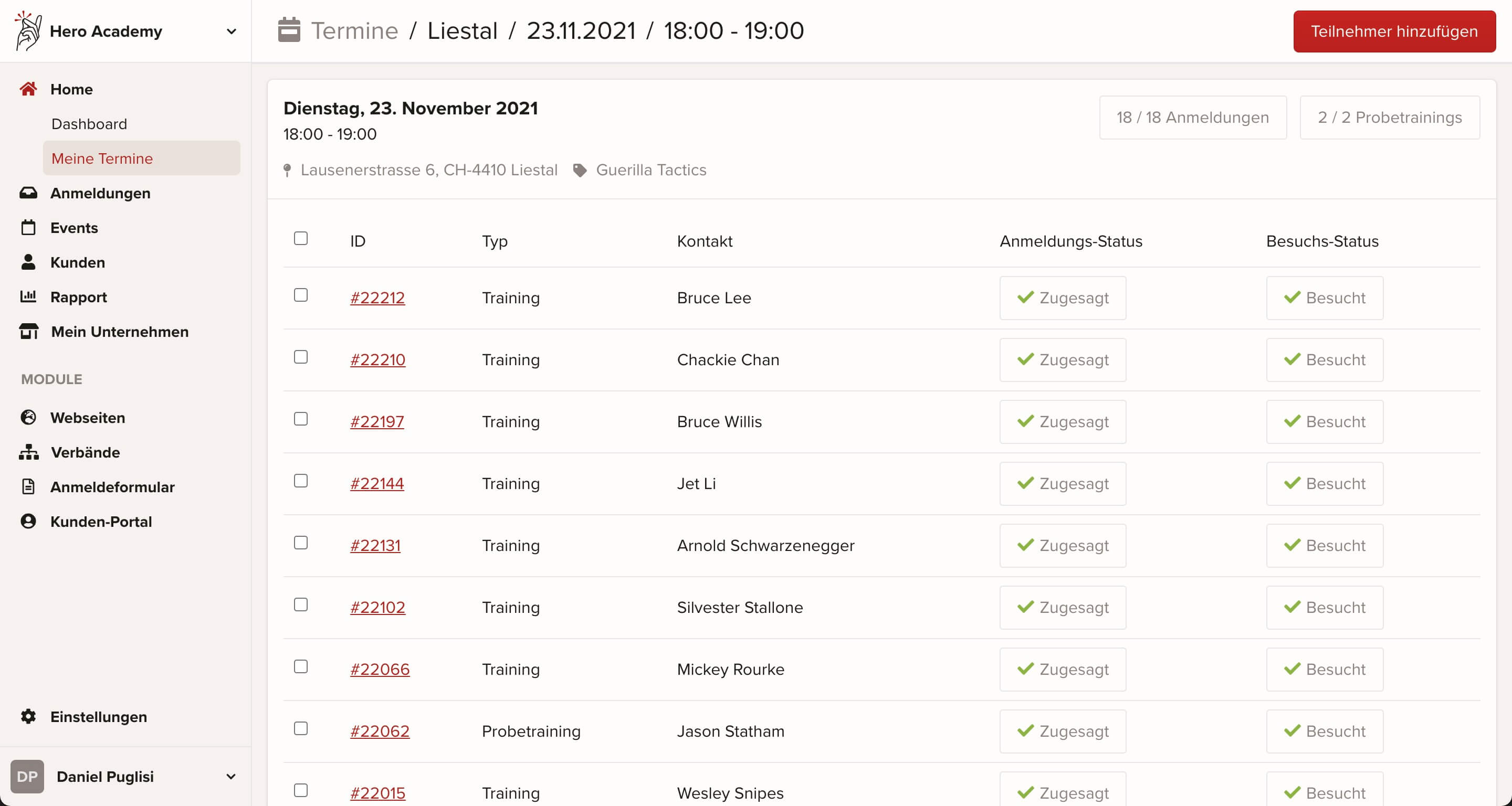This screenshot has width=1512, height=806.
Task: Click the Kunden person icon
Action: pyautogui.click(x=28, y=262)
